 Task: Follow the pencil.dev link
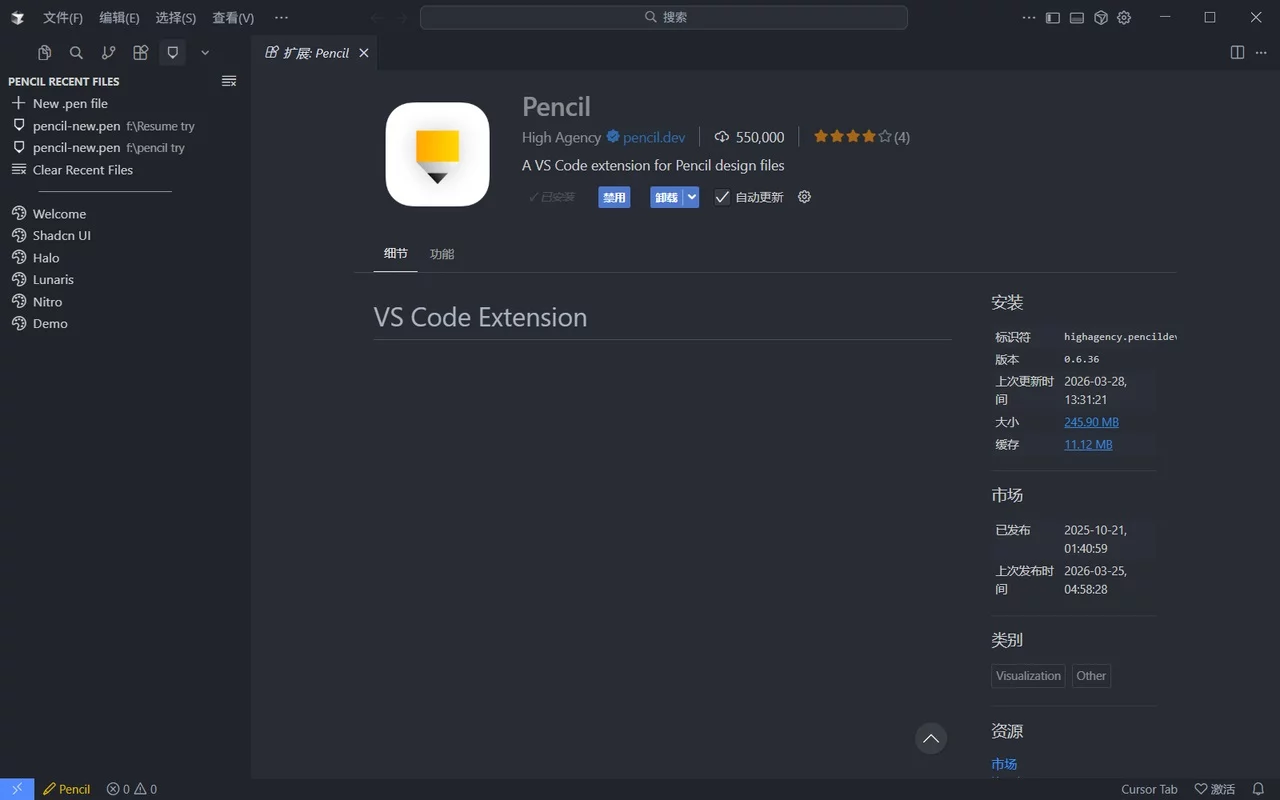652,137
